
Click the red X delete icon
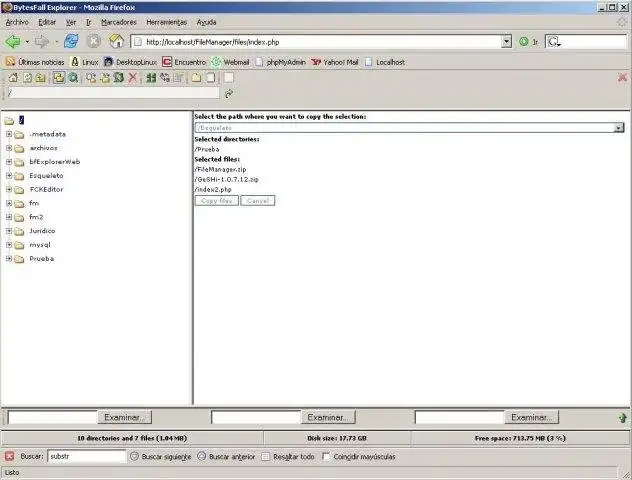(133, 78)
